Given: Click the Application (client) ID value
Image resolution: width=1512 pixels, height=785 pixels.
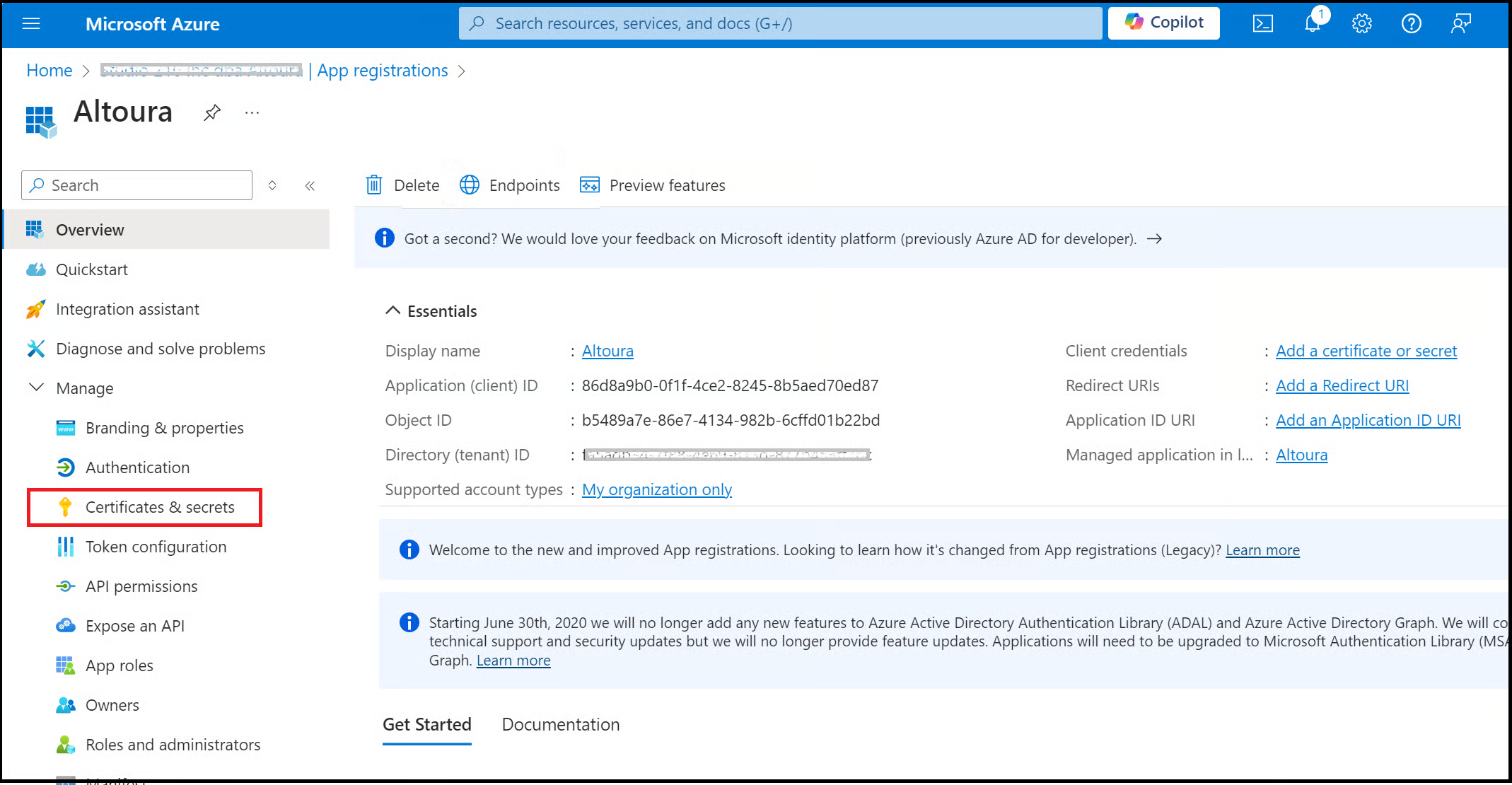Looking at the screenshot, I should tap(730, 385).
